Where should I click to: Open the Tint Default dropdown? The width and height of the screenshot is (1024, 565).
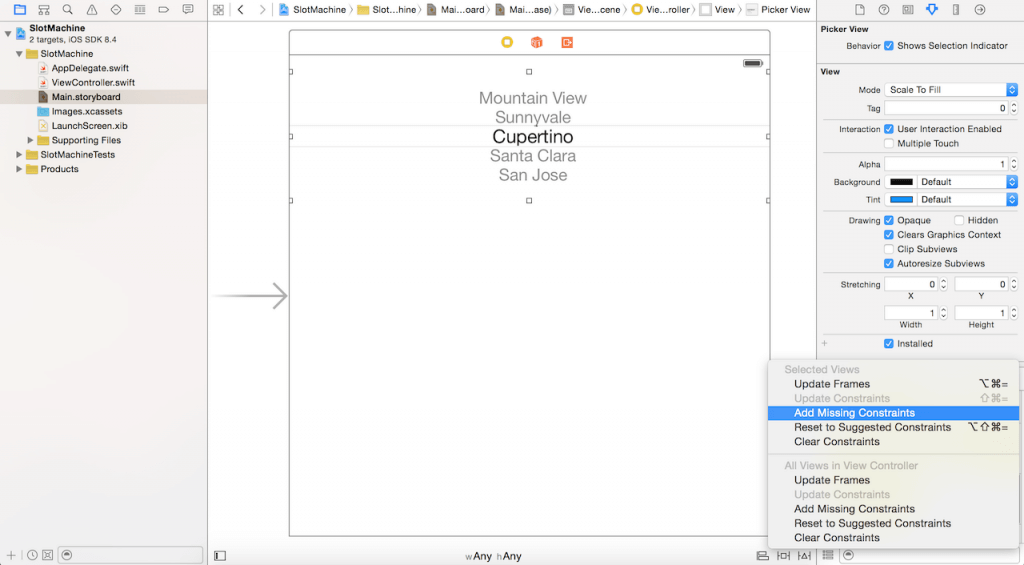[967, 199]
